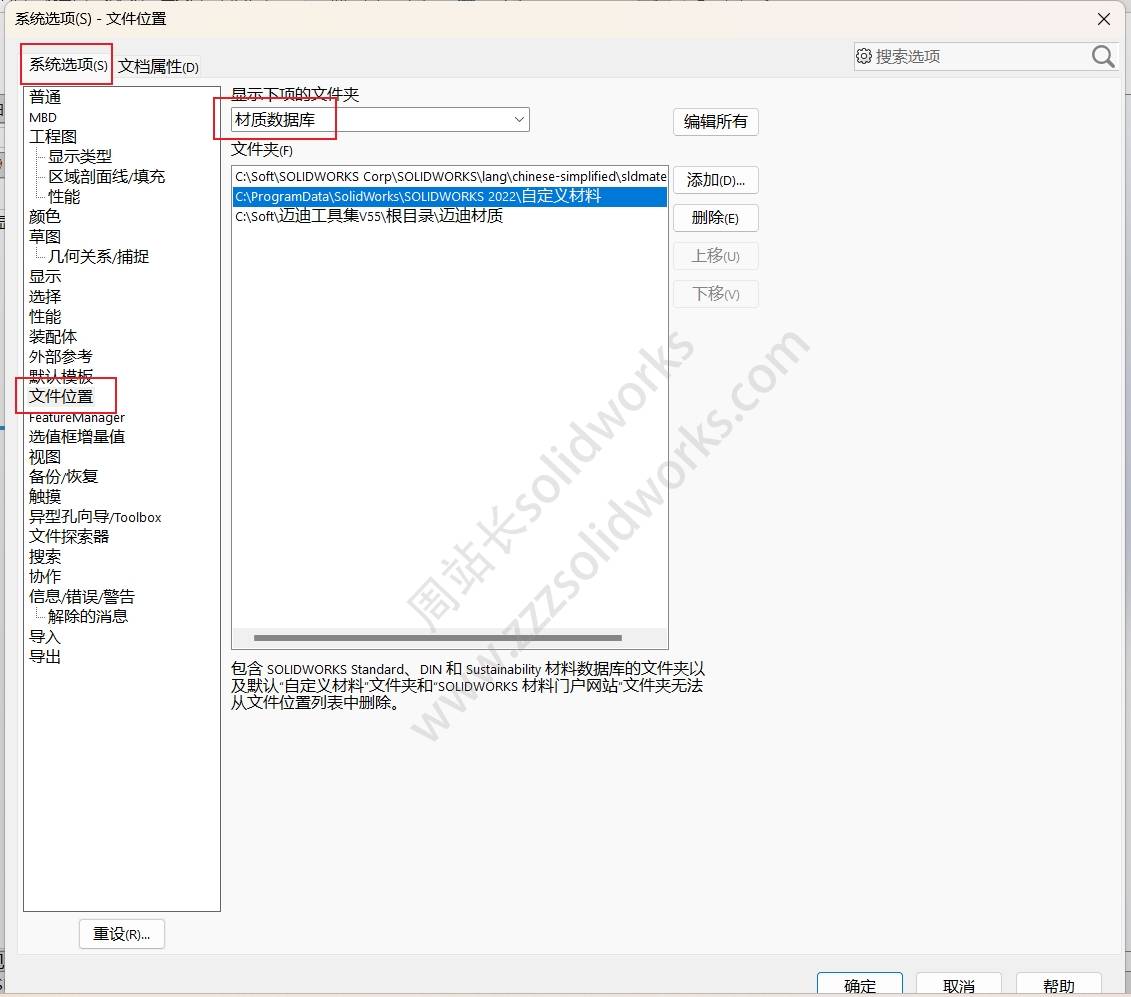Image resolution: width=1131 pixels, height=997 pixels.
Task: Switch to the 文档属性 tab
Action: [x=158, y=67]
